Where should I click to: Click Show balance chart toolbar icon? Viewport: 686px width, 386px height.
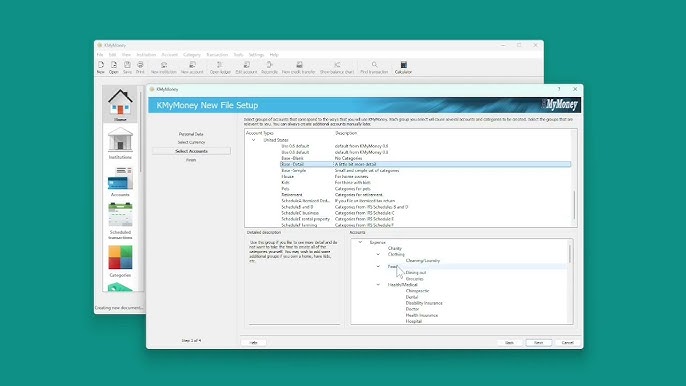pyautogui.click(x=337, y=67)
